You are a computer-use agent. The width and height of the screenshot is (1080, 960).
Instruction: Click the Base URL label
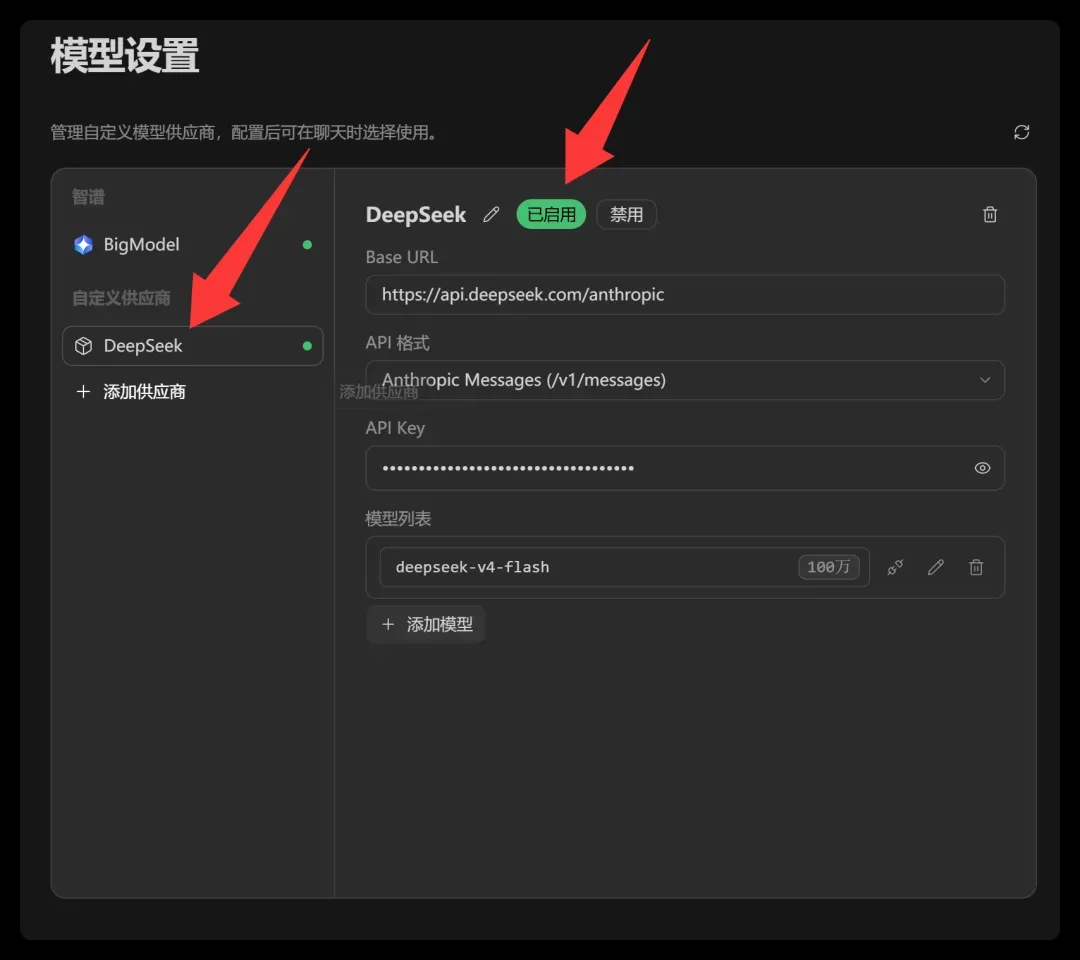tap(402, 257)
